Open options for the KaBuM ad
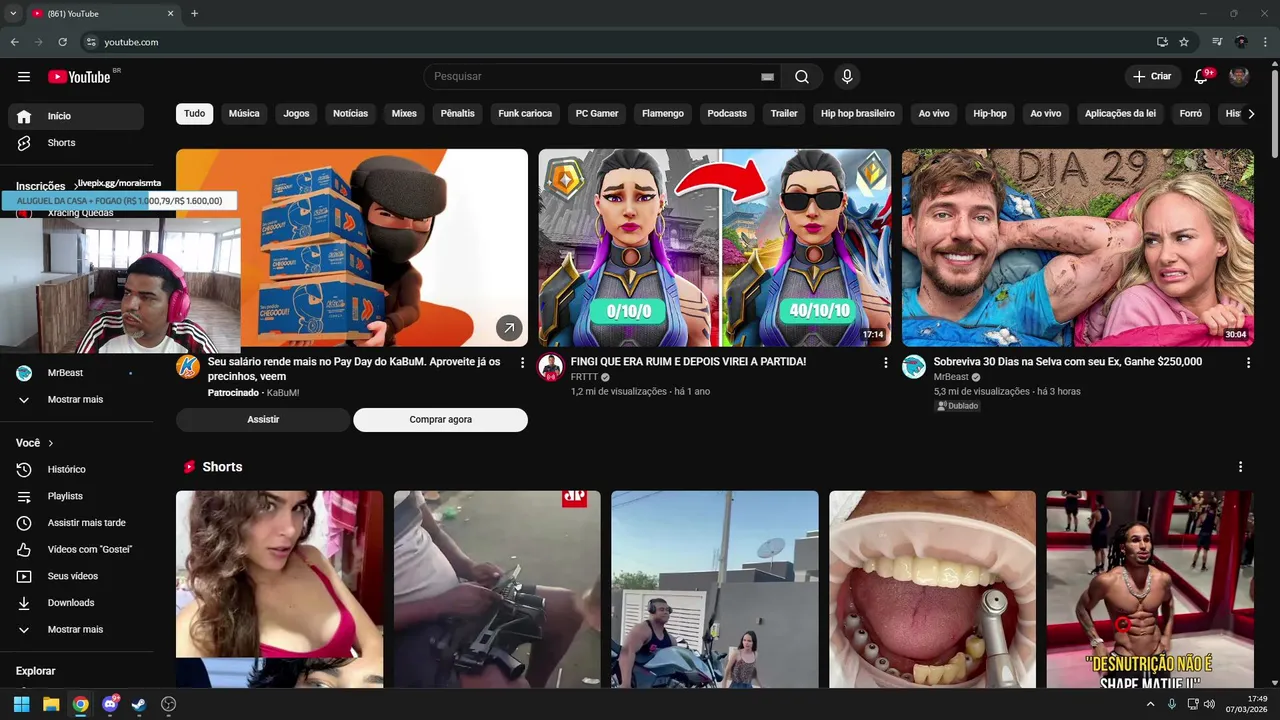The image size is (1280, 720). [522, 363]
